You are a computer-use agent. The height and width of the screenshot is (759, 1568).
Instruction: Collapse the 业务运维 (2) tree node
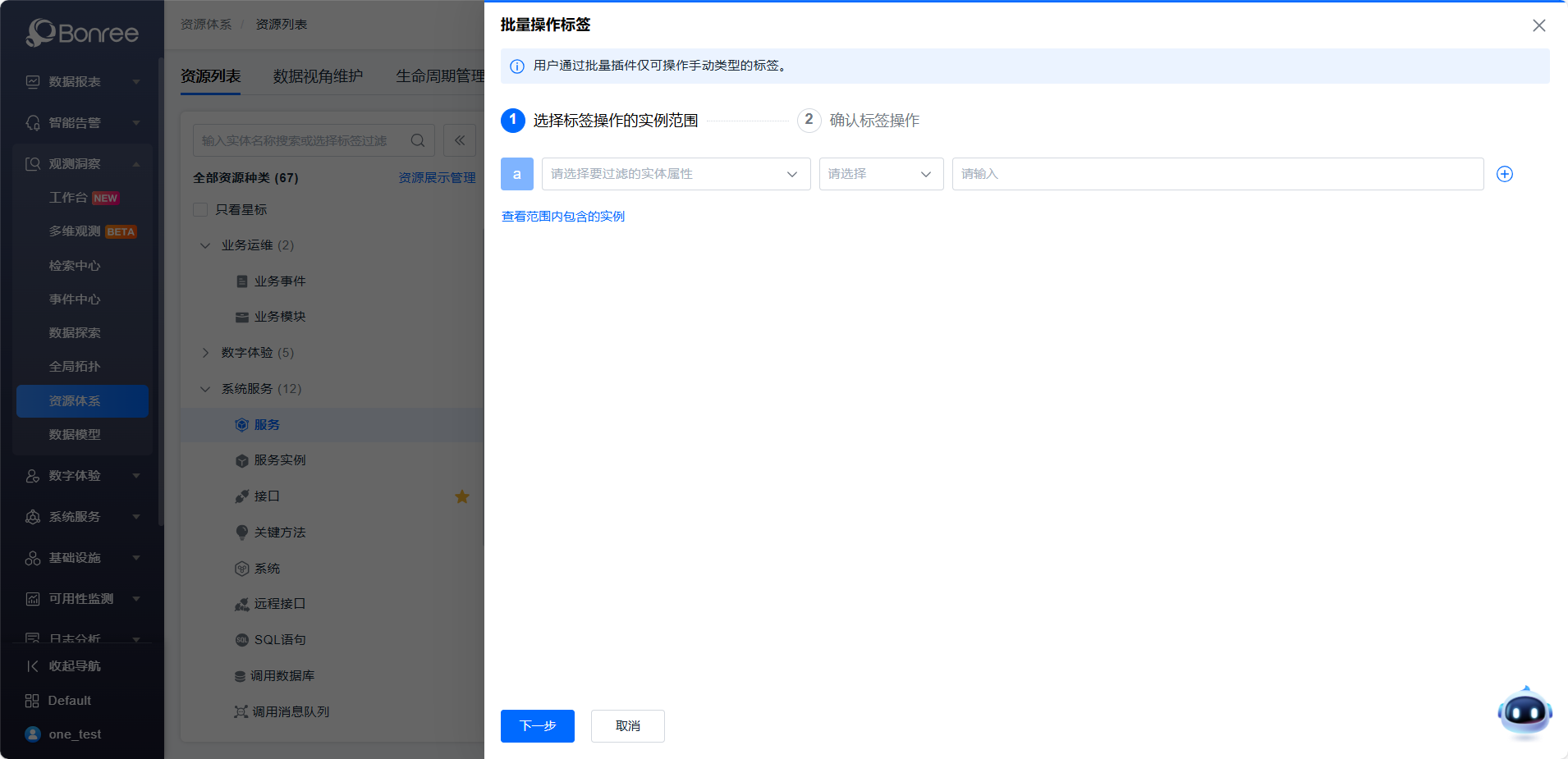(x=205, y=245)
